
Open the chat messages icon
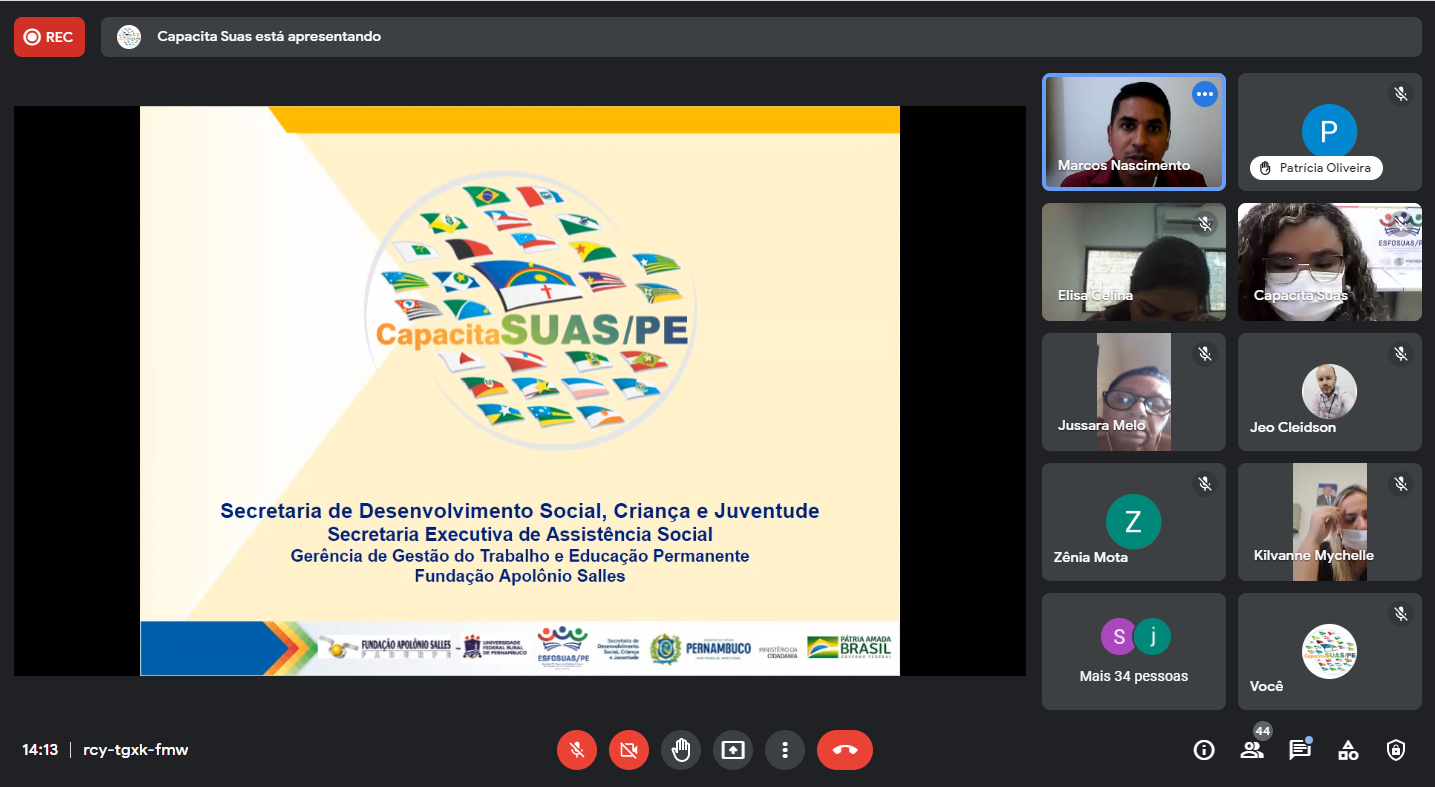click(1300, 750)
